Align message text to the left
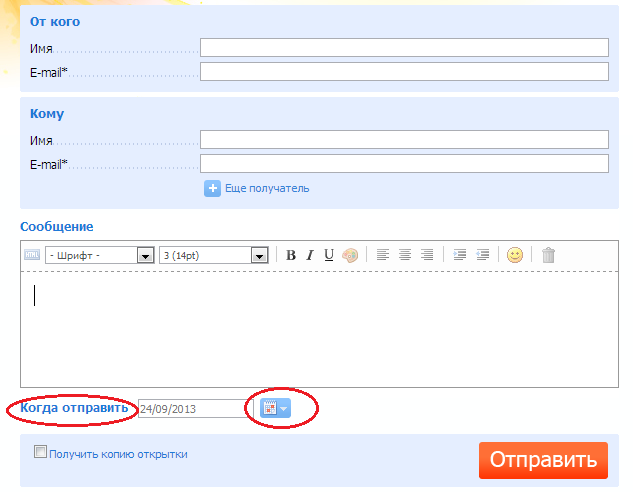This screenshot has height=492, width=633. [x=383, y=255]
